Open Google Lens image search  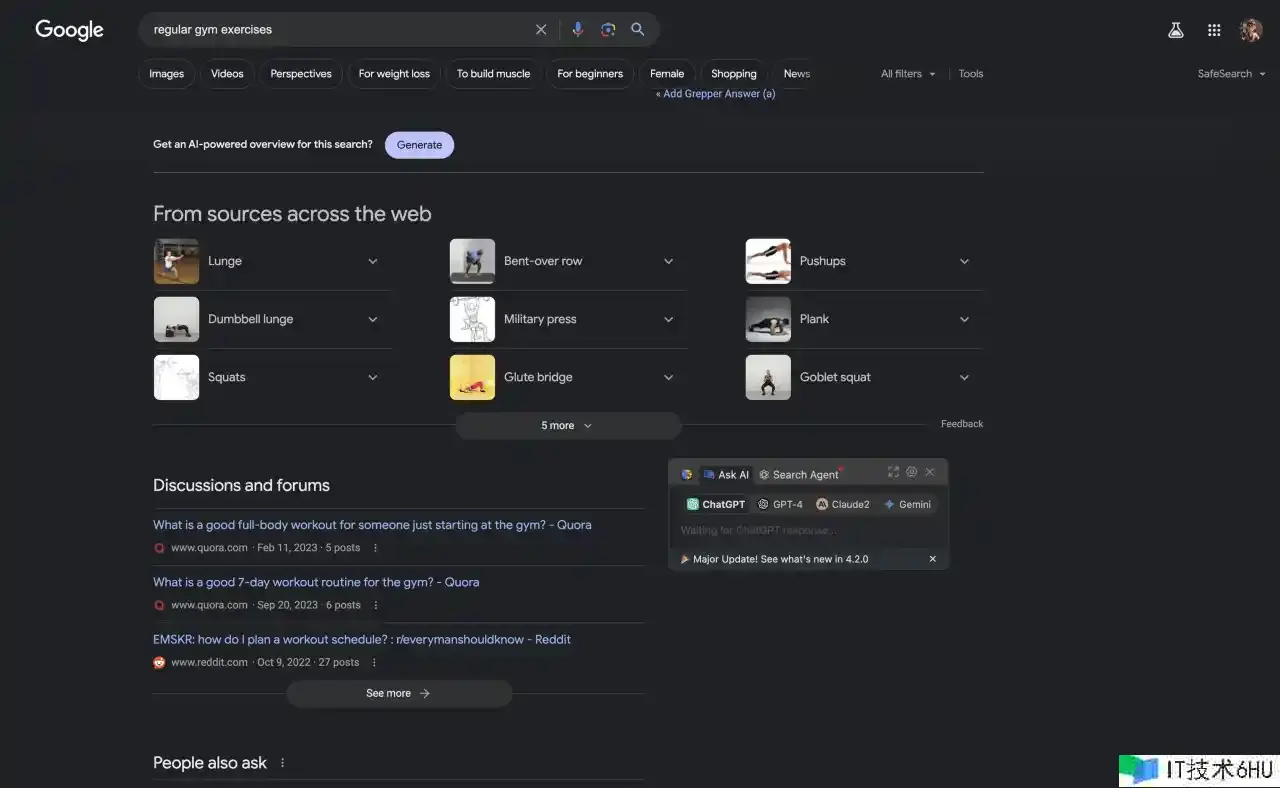tap(608, 30)
